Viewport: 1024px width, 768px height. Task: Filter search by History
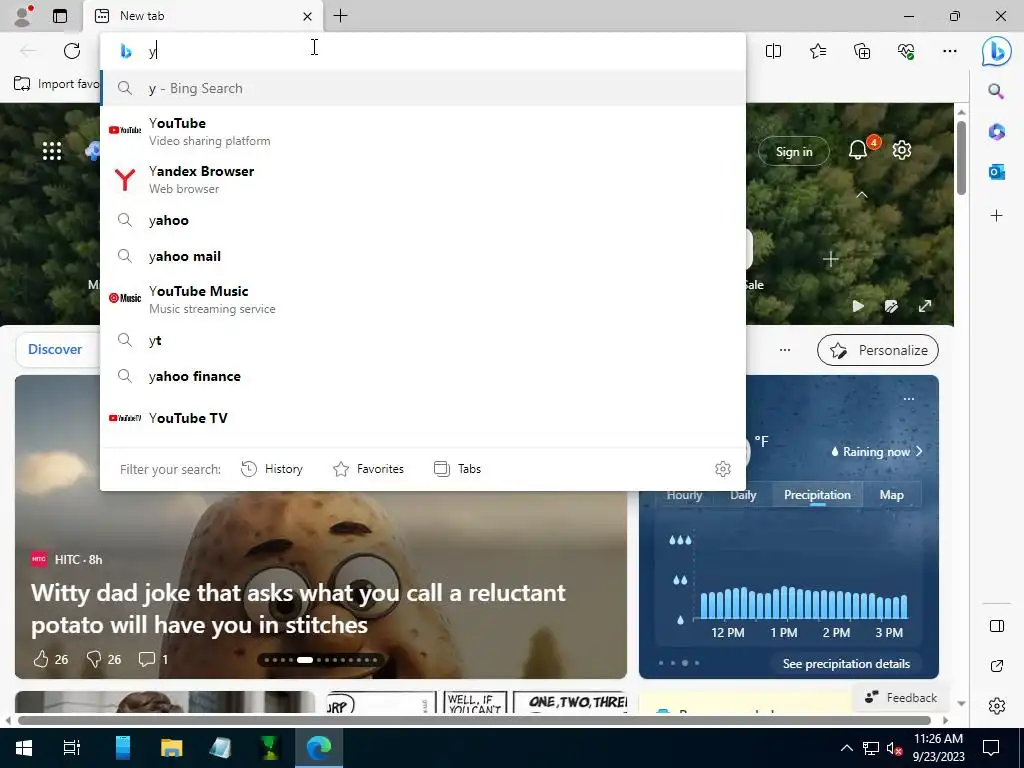click(272, 469)
